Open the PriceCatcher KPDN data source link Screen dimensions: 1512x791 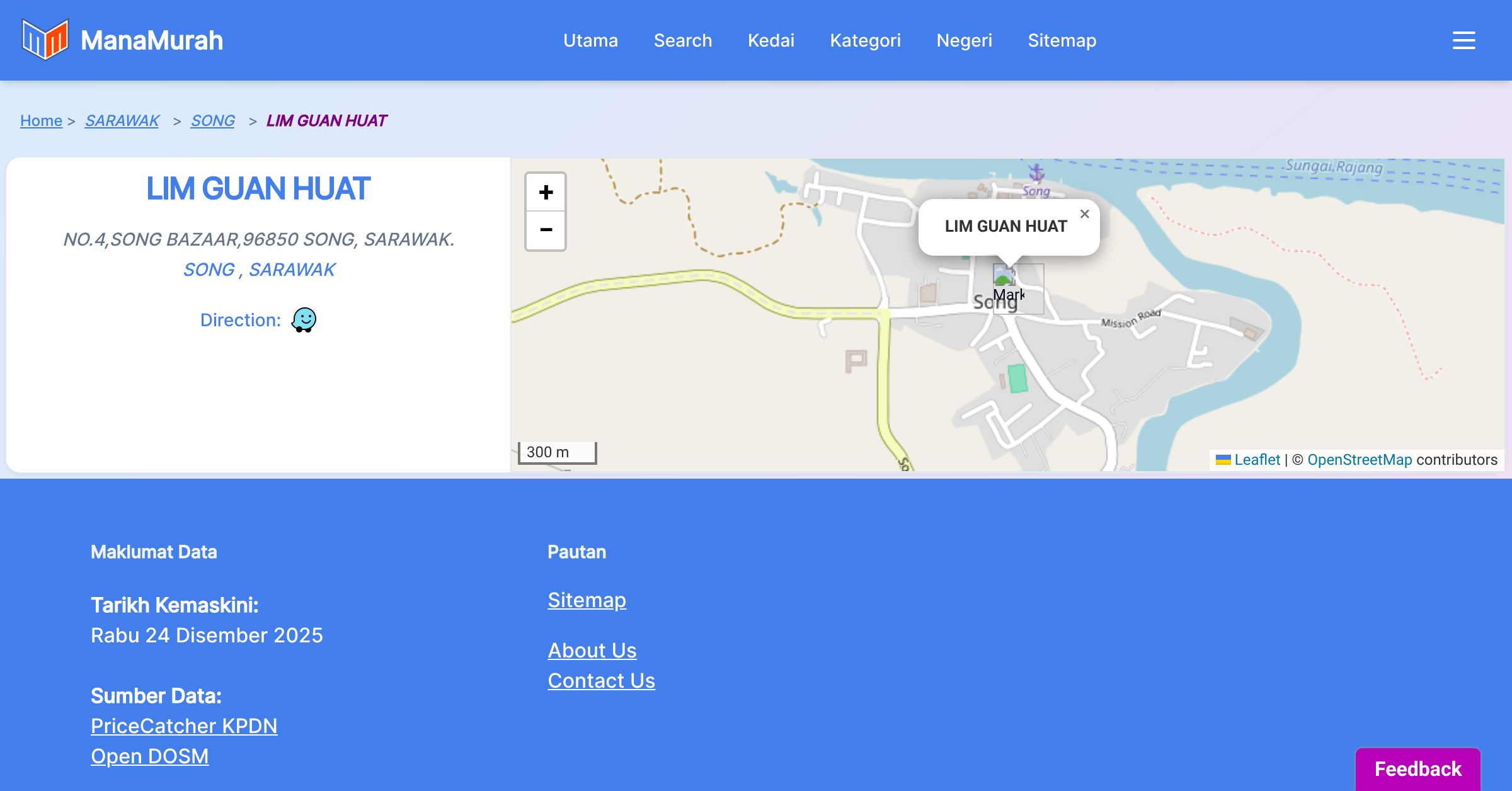coord(184,726)
